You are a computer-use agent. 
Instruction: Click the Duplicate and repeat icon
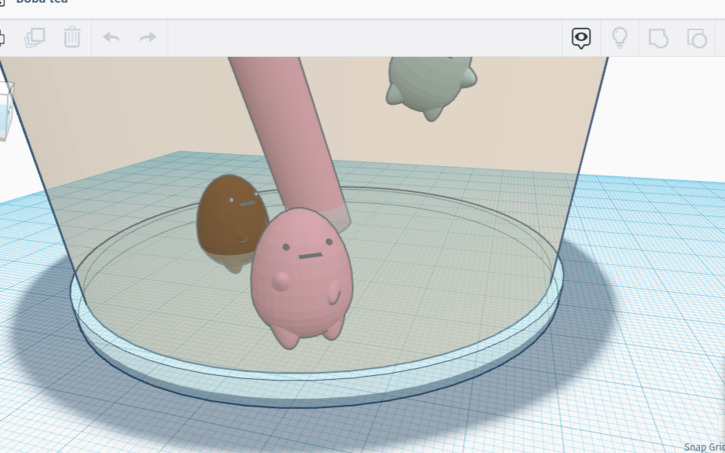pos(35,37)
